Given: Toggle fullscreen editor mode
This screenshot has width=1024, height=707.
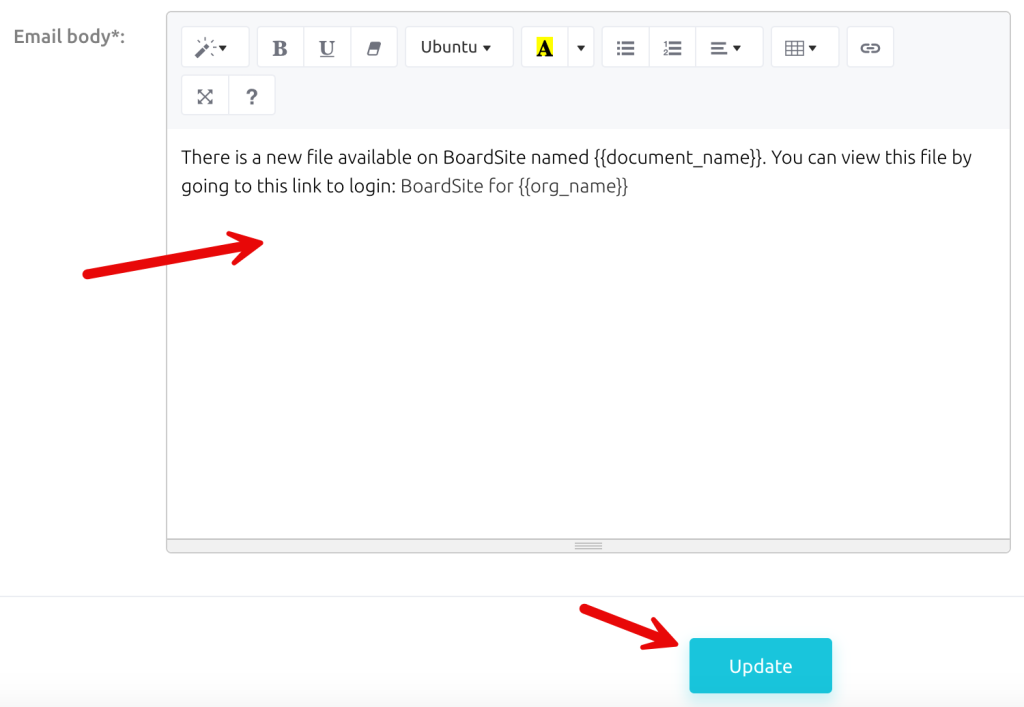Looking at the screenshot, I should 205,97.
